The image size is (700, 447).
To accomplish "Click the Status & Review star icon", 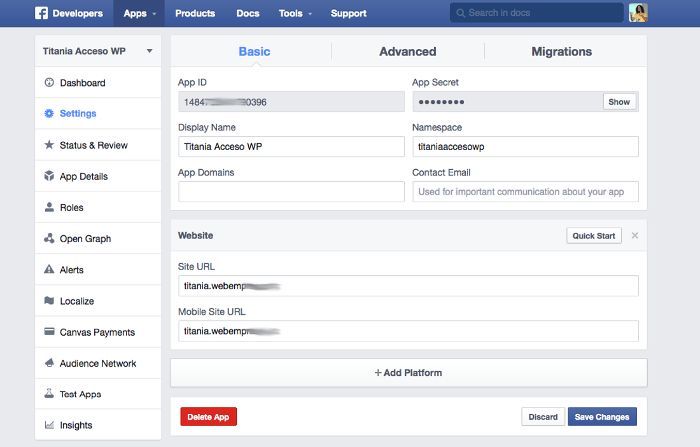I will [x=49, y=145].
